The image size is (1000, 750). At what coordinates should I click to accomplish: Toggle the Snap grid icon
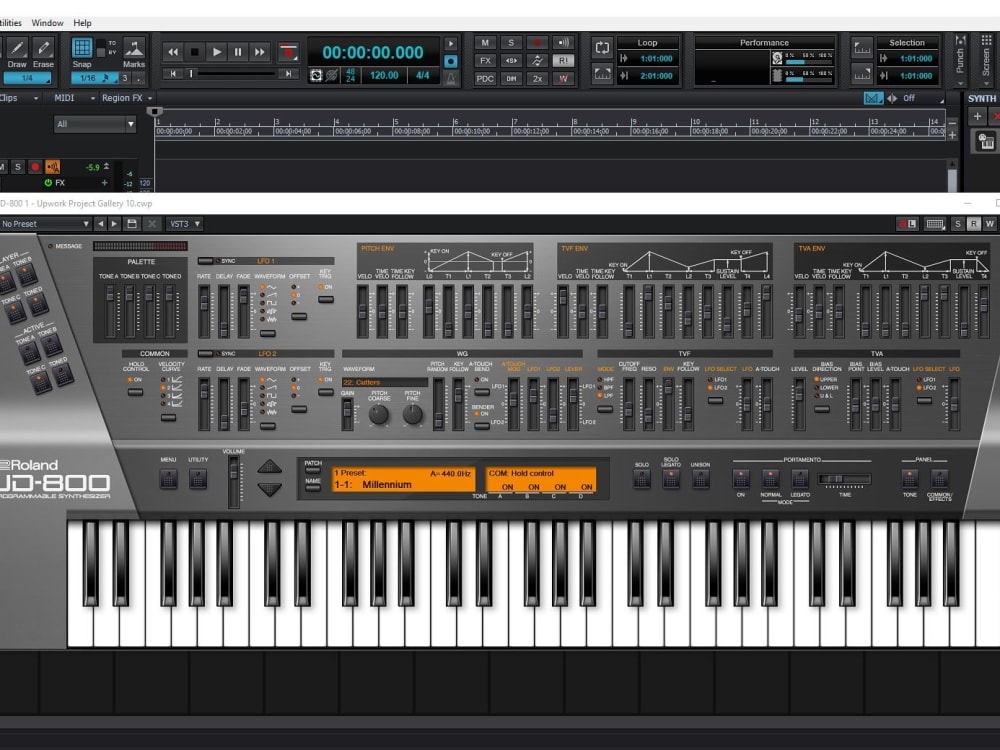click(82, 48)
